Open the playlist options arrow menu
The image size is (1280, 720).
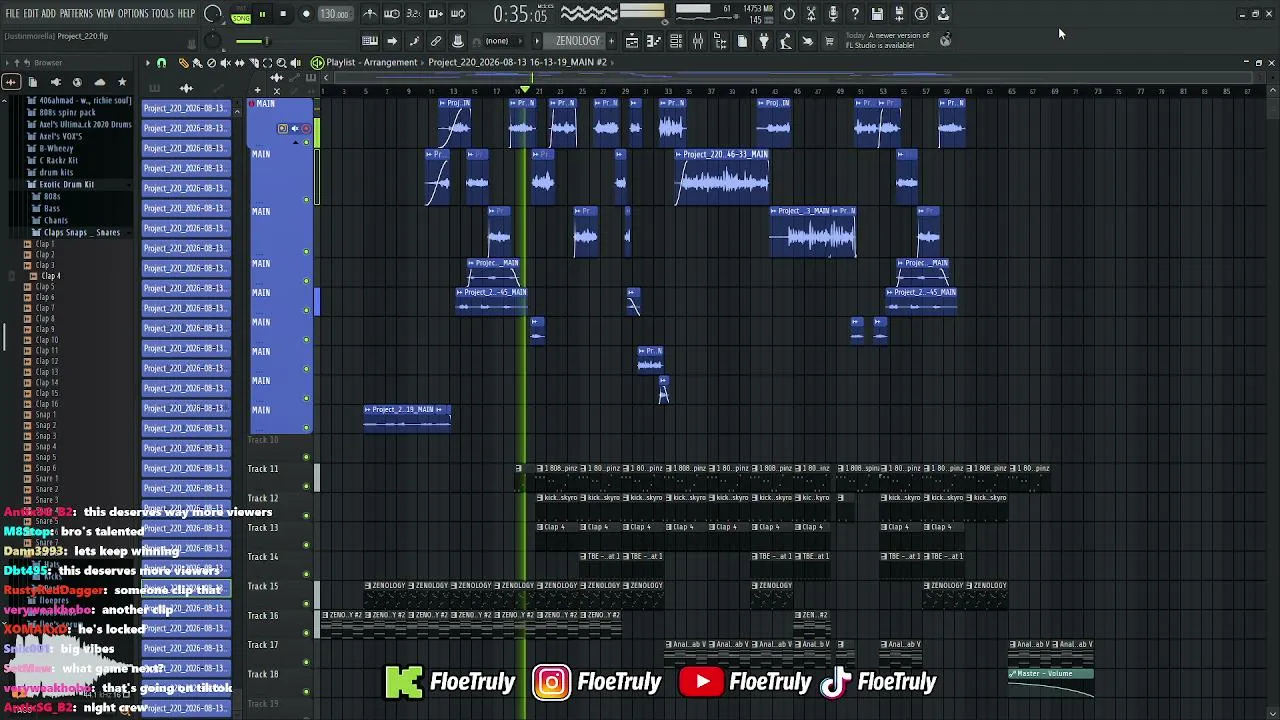click(x=147, y=63)
